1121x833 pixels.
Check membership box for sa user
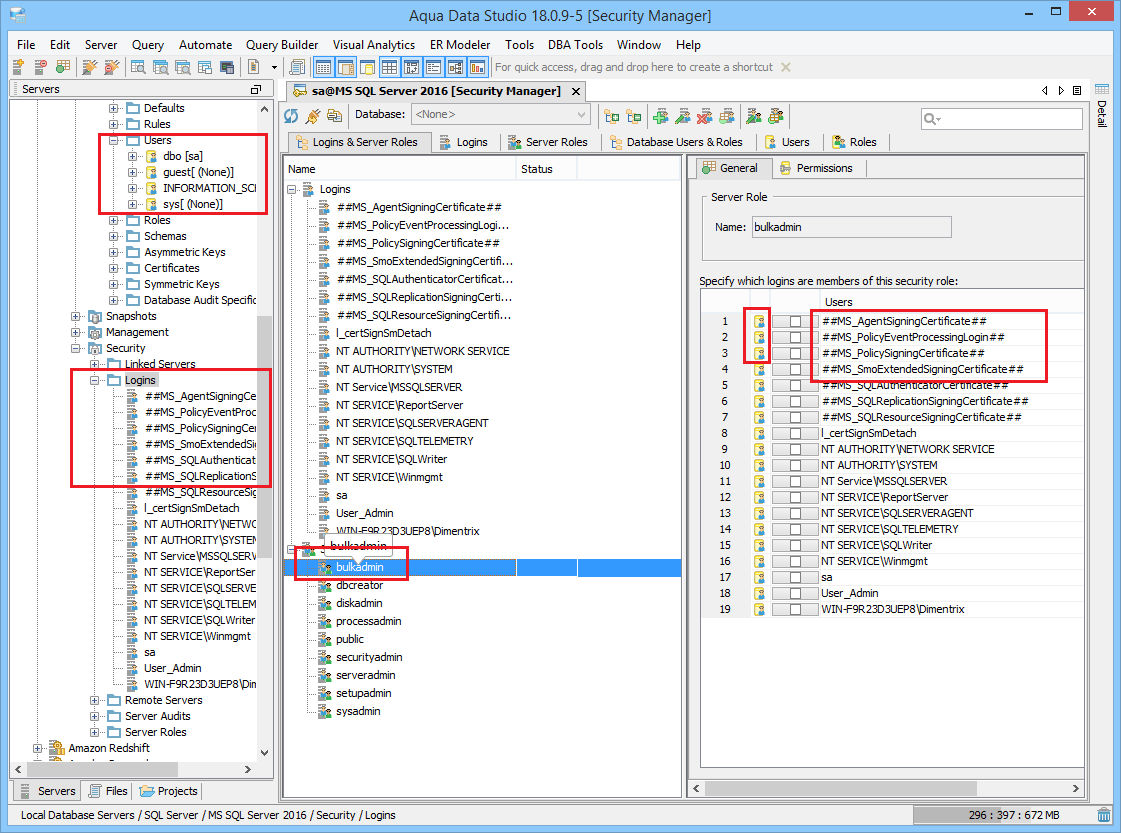(795, 578)
